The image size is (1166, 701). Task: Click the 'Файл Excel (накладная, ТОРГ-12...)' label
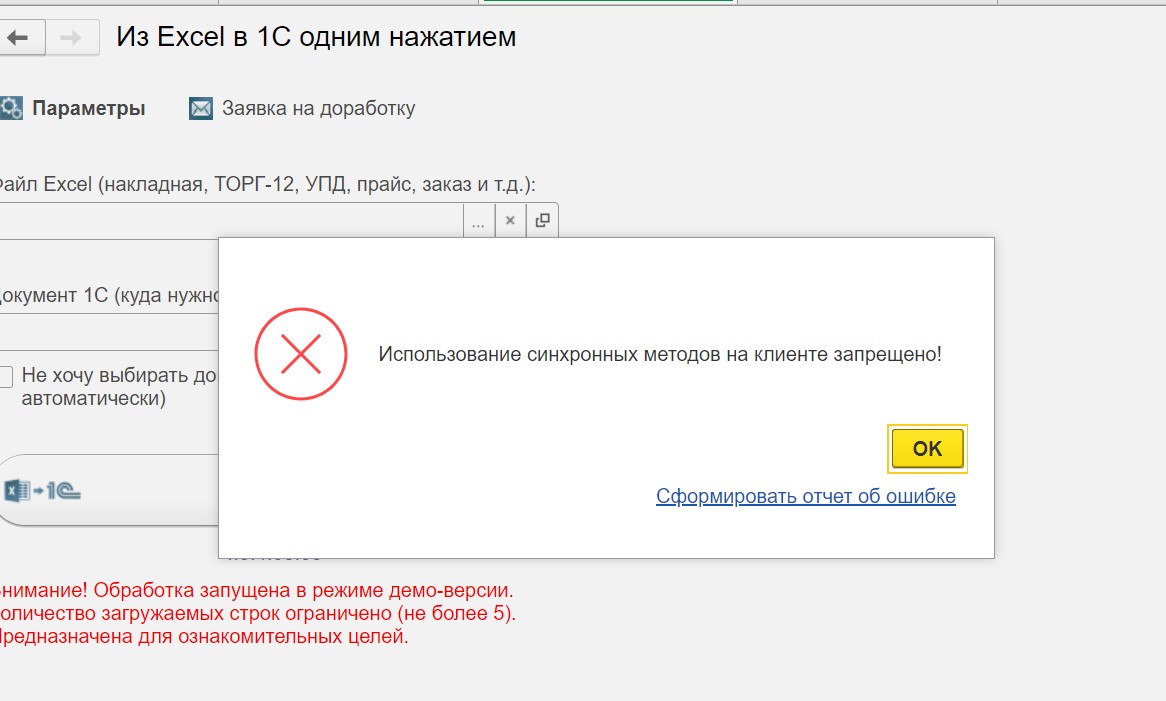pyautogui.click(x=266, y=184)
